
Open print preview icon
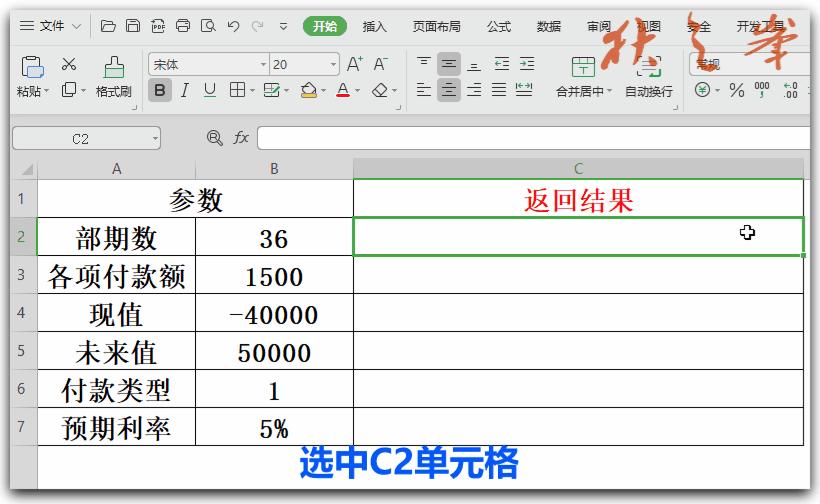click(x=208, y=26)
